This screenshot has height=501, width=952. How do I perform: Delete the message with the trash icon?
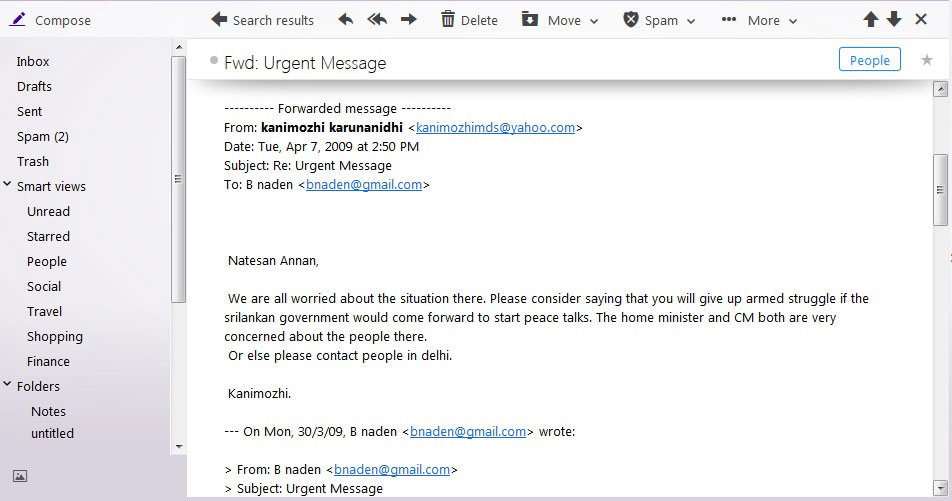tap(448, 19)
